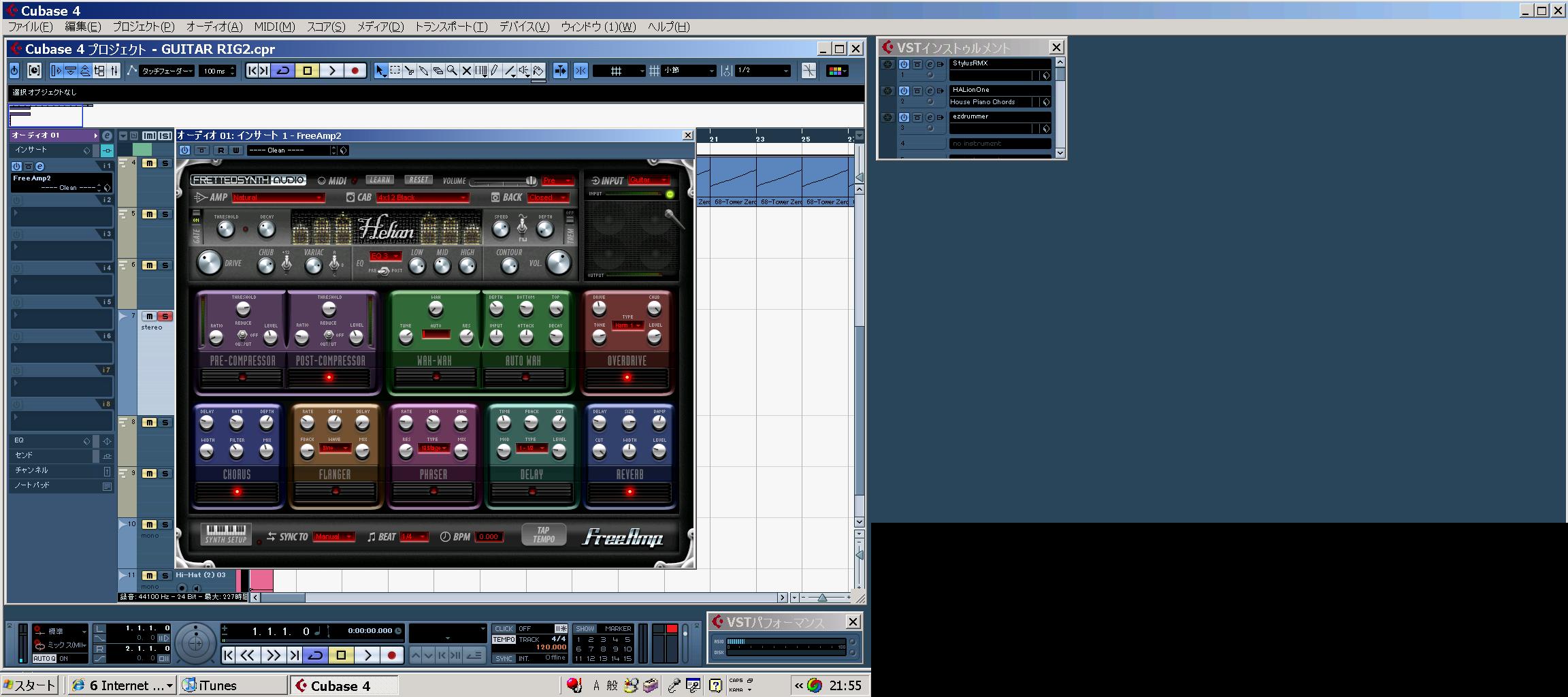
Task: Select the Time Warp tool
Action: click(x=481, y=70)
